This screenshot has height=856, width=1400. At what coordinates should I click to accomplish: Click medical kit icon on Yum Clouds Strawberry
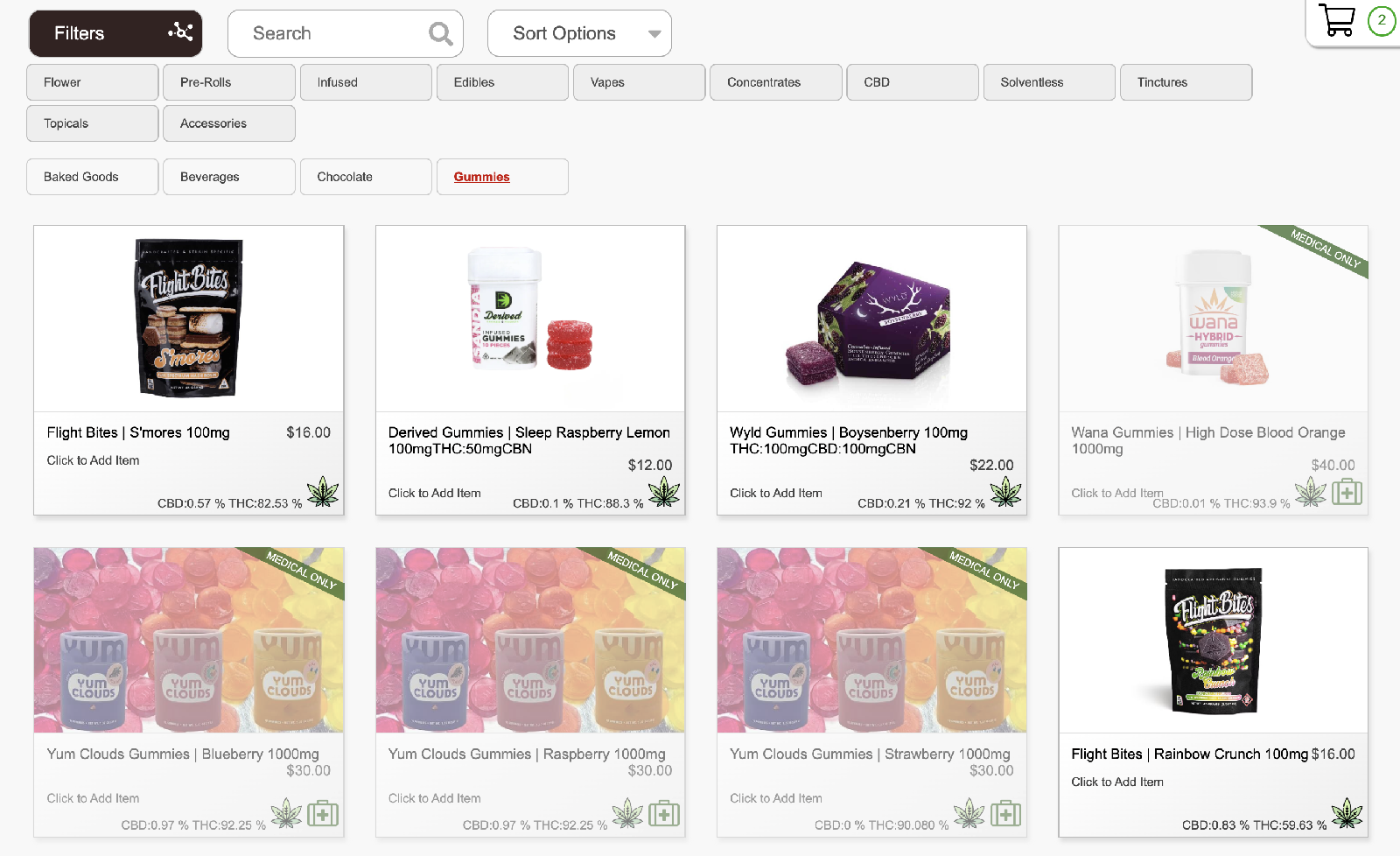1005,814
